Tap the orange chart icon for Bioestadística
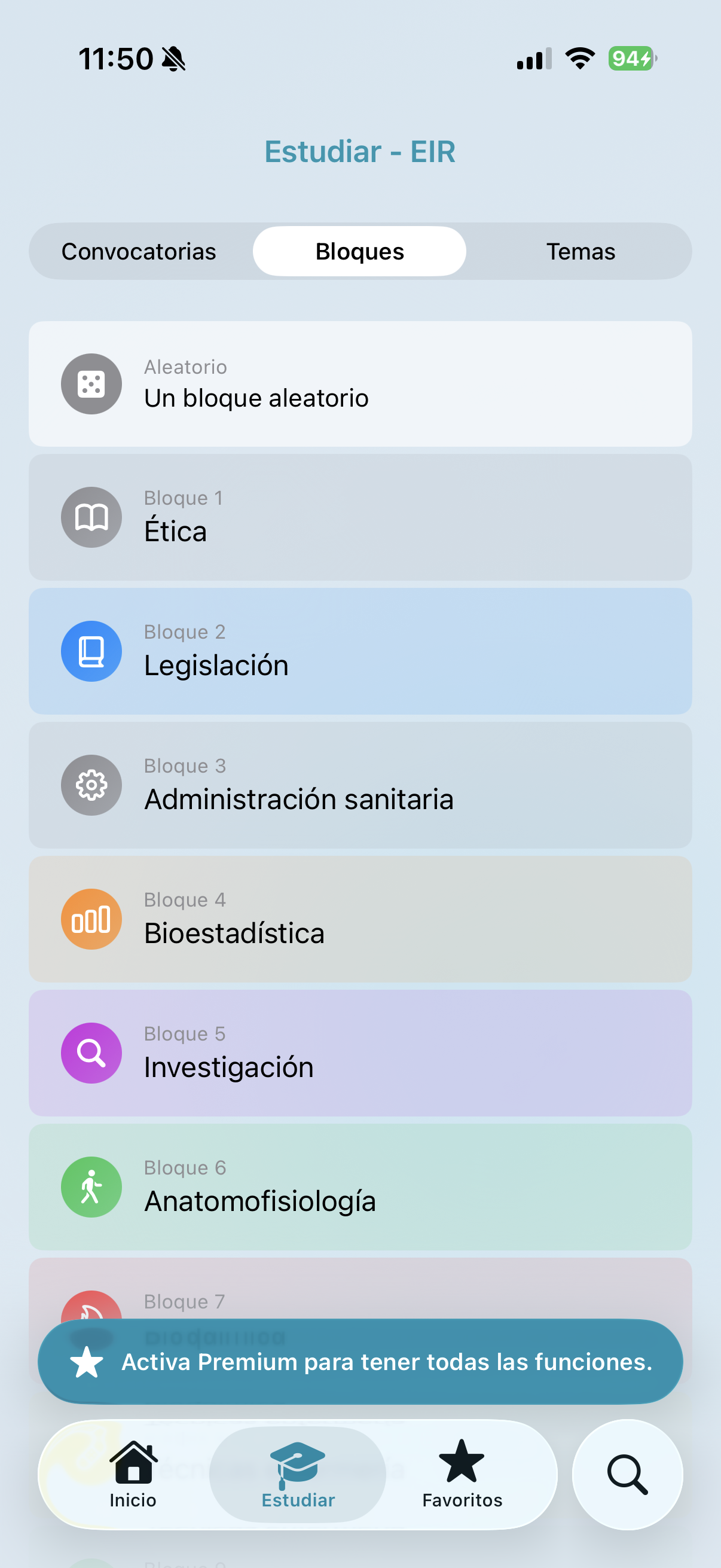The image size is (721, 1568). (91, 919)
